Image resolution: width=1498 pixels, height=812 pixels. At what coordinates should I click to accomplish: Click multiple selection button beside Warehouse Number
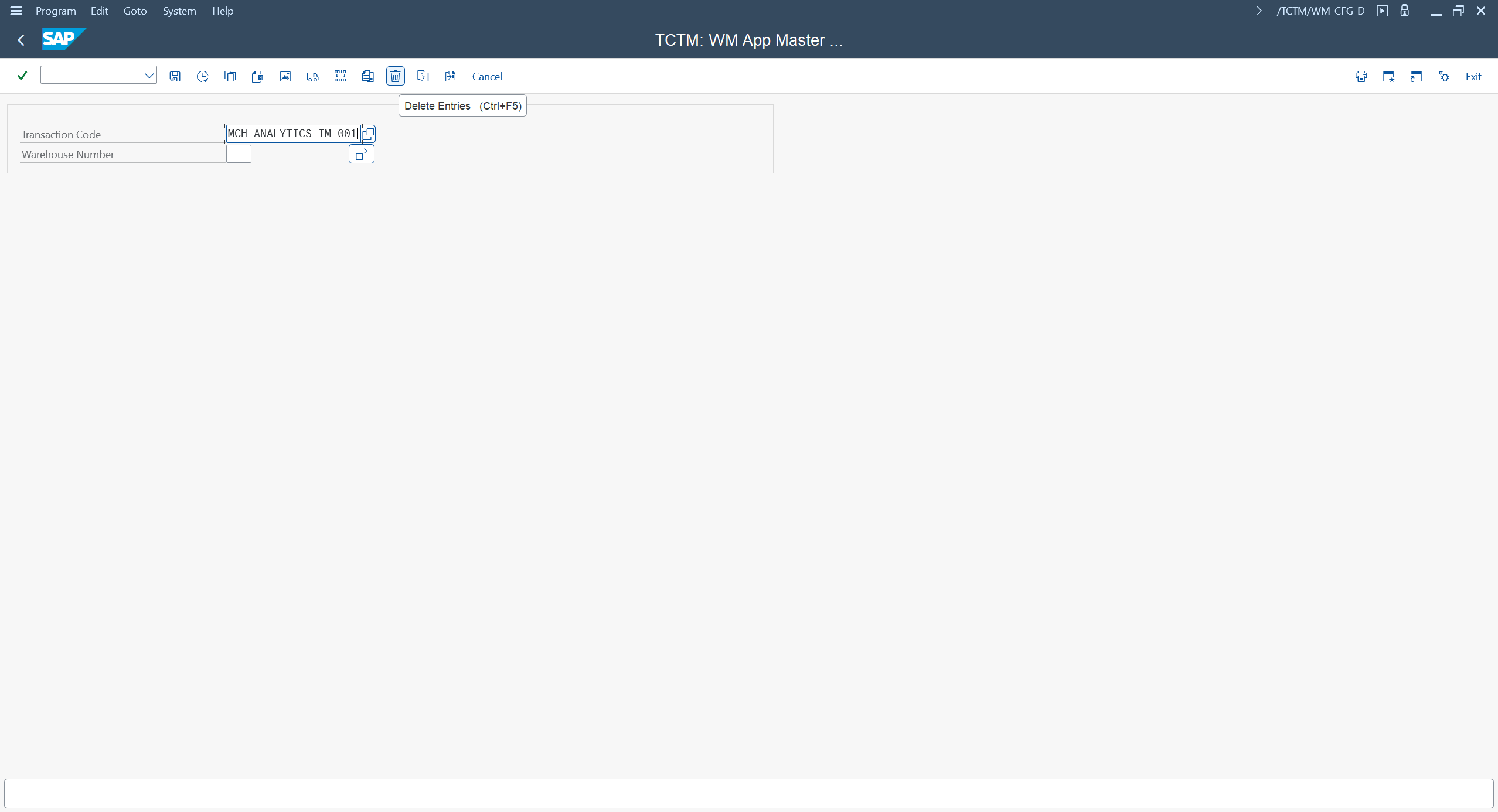[361, 154]
